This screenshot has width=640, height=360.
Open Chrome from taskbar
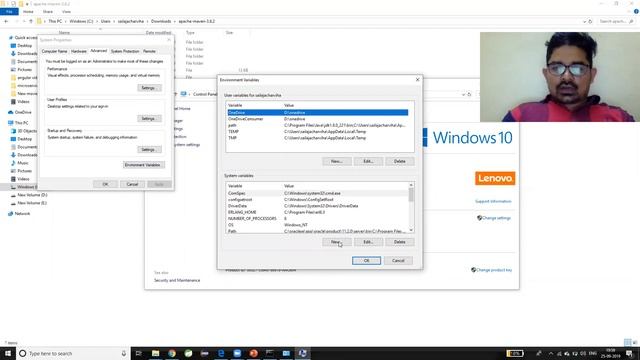pyautogui.click(x=172, y=353)
